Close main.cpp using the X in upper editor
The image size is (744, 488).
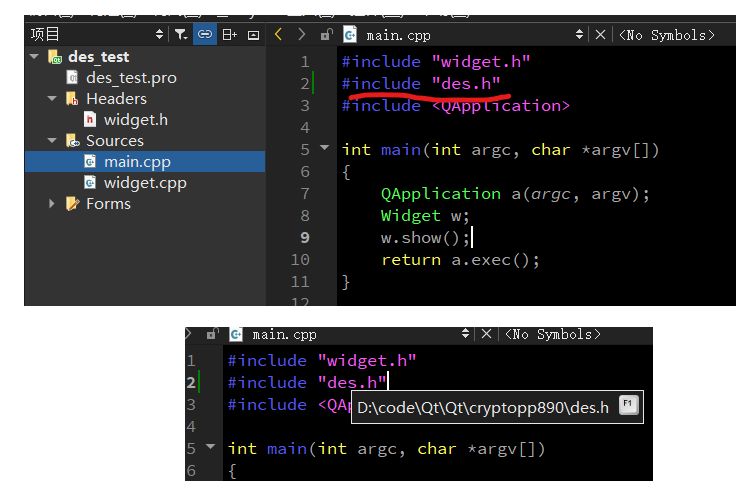click(600, 34)
